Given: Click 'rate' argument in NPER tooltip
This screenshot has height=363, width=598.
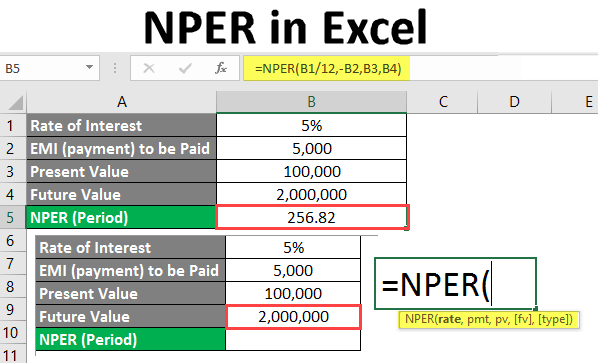Looking at the screenshot, I should click(449, 319).
